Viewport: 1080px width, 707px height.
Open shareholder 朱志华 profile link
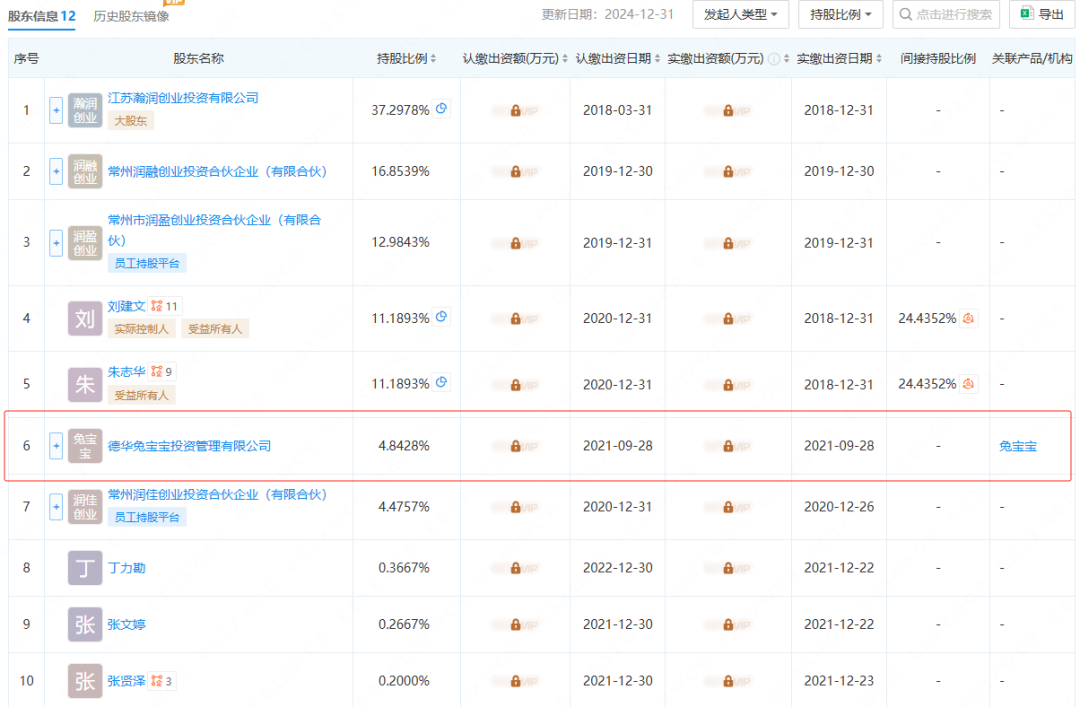click(126, 372)
